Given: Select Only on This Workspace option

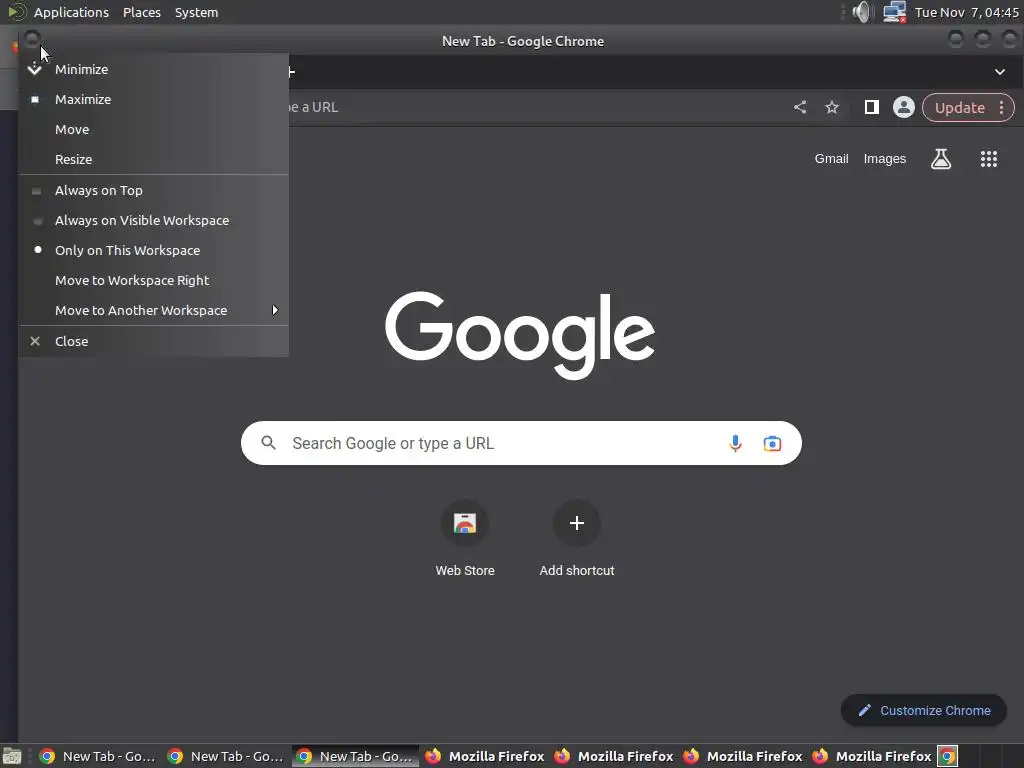Looking at the screenshot, I should [x=153, y=251].
